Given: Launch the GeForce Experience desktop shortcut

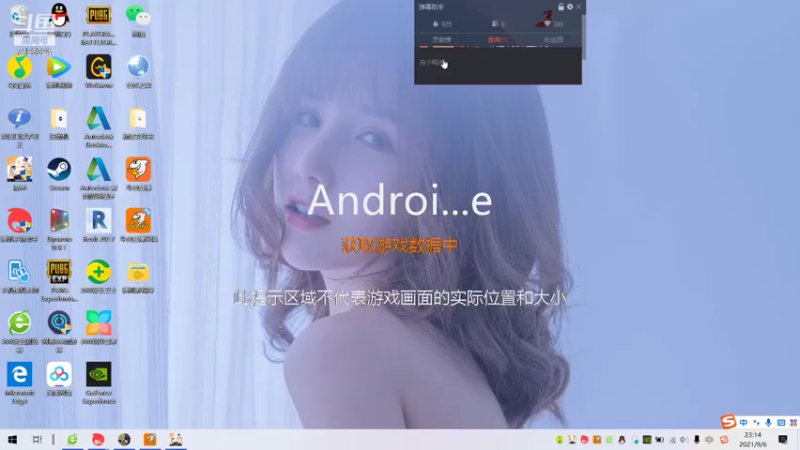Looking at the screenshot, I should [x=98, y=374].
